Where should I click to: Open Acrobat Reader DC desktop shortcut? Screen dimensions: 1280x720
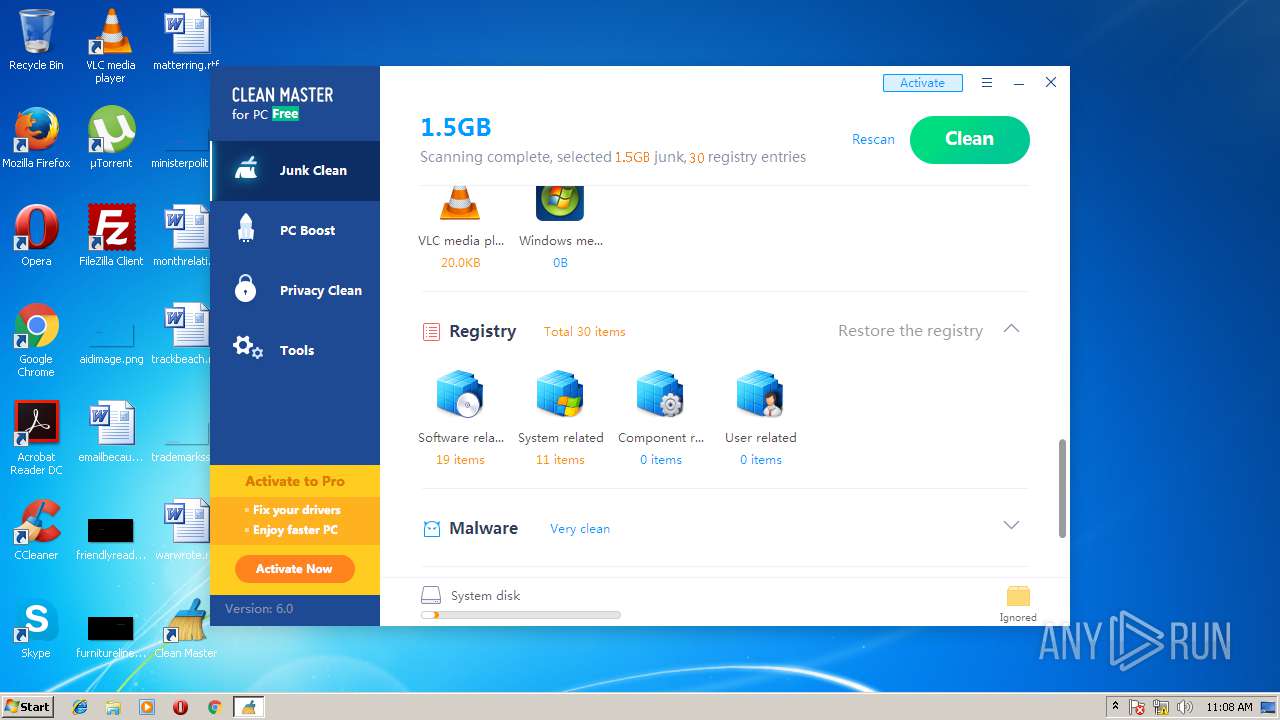(x=36, y=438)
